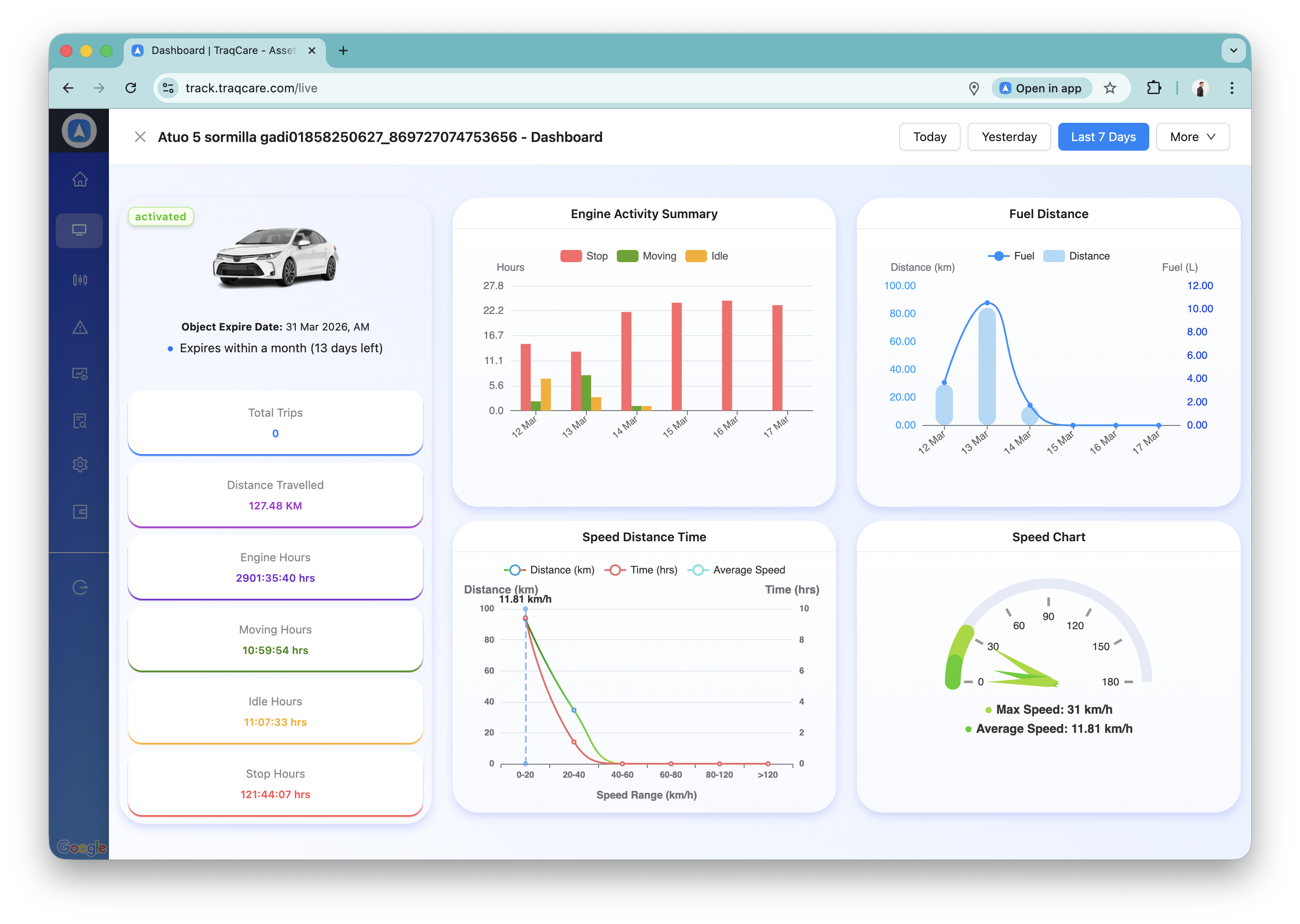Viewport: 1300px width, 924px height.
Task: Open the image monitoring sidebar icon
Action: 80,374
